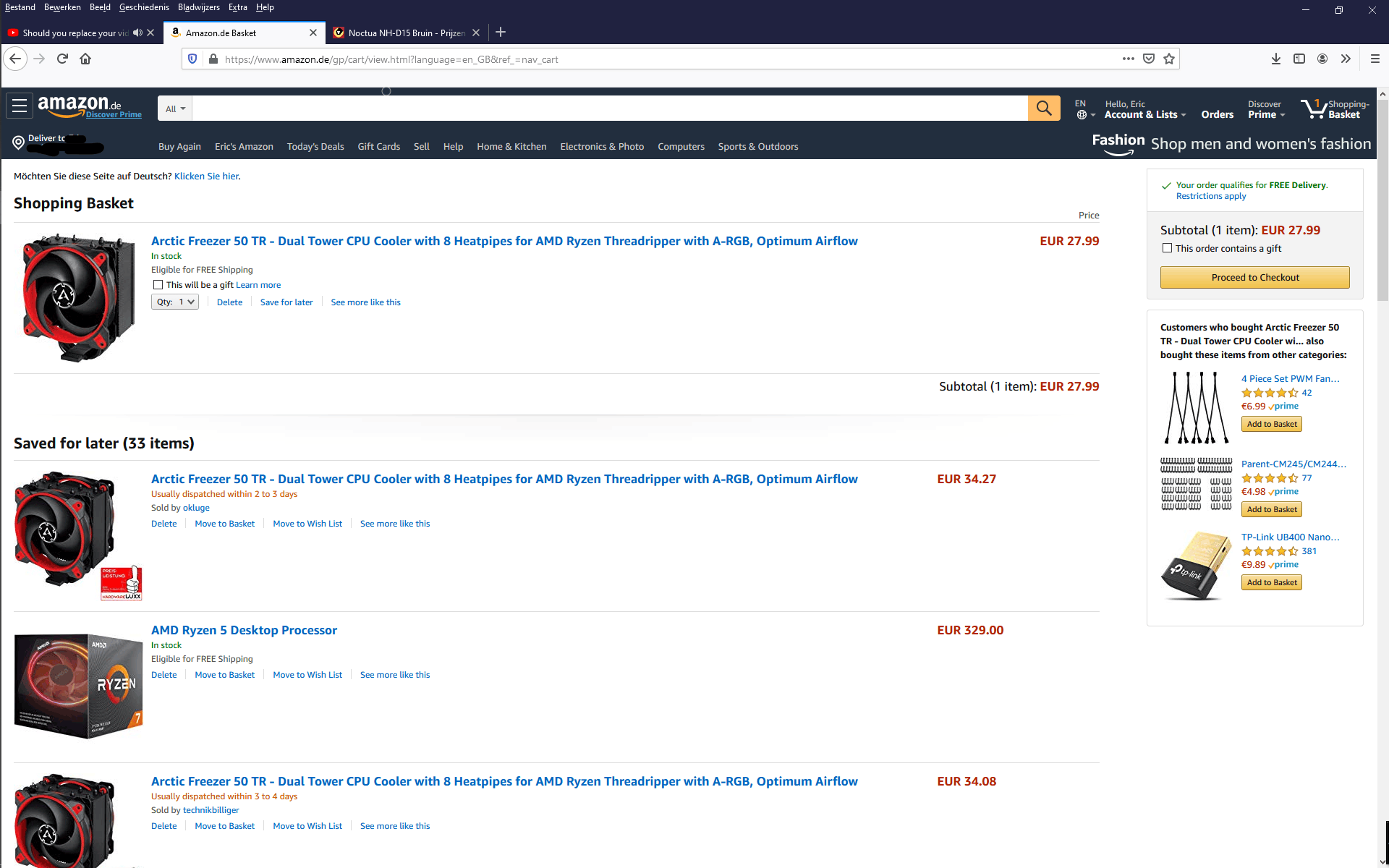
Task: Tick 'This order contains a gift' checkbox
Action: point(1167,248)
